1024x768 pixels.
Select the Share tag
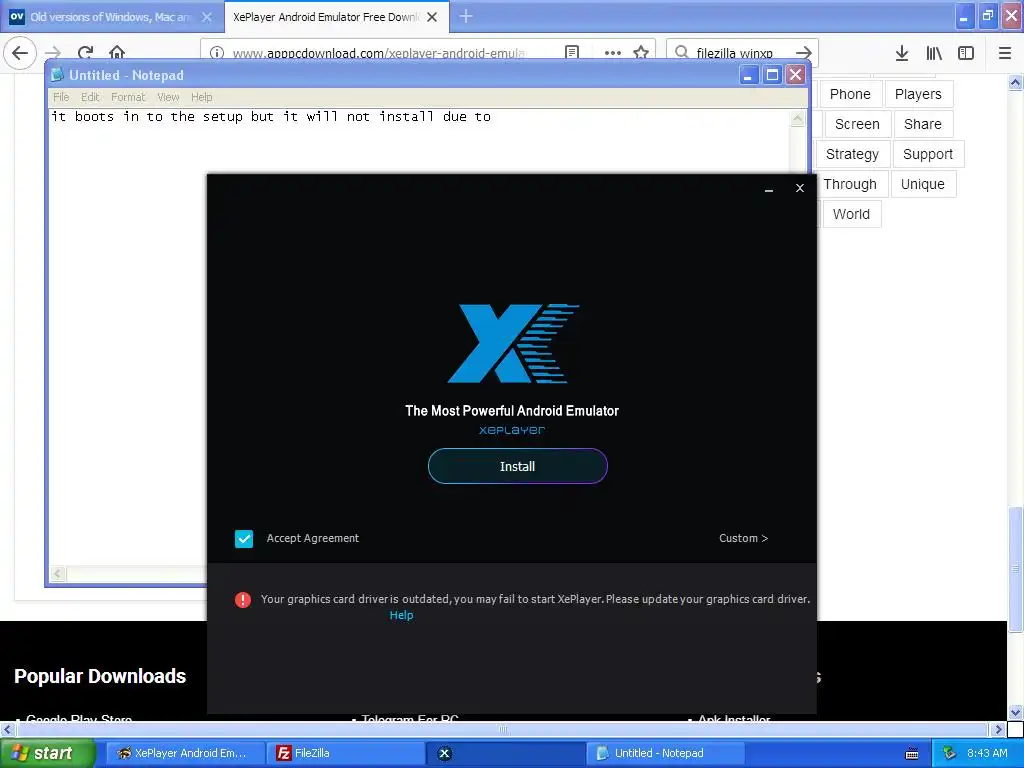pyautogui.click(x=922, y=124)
